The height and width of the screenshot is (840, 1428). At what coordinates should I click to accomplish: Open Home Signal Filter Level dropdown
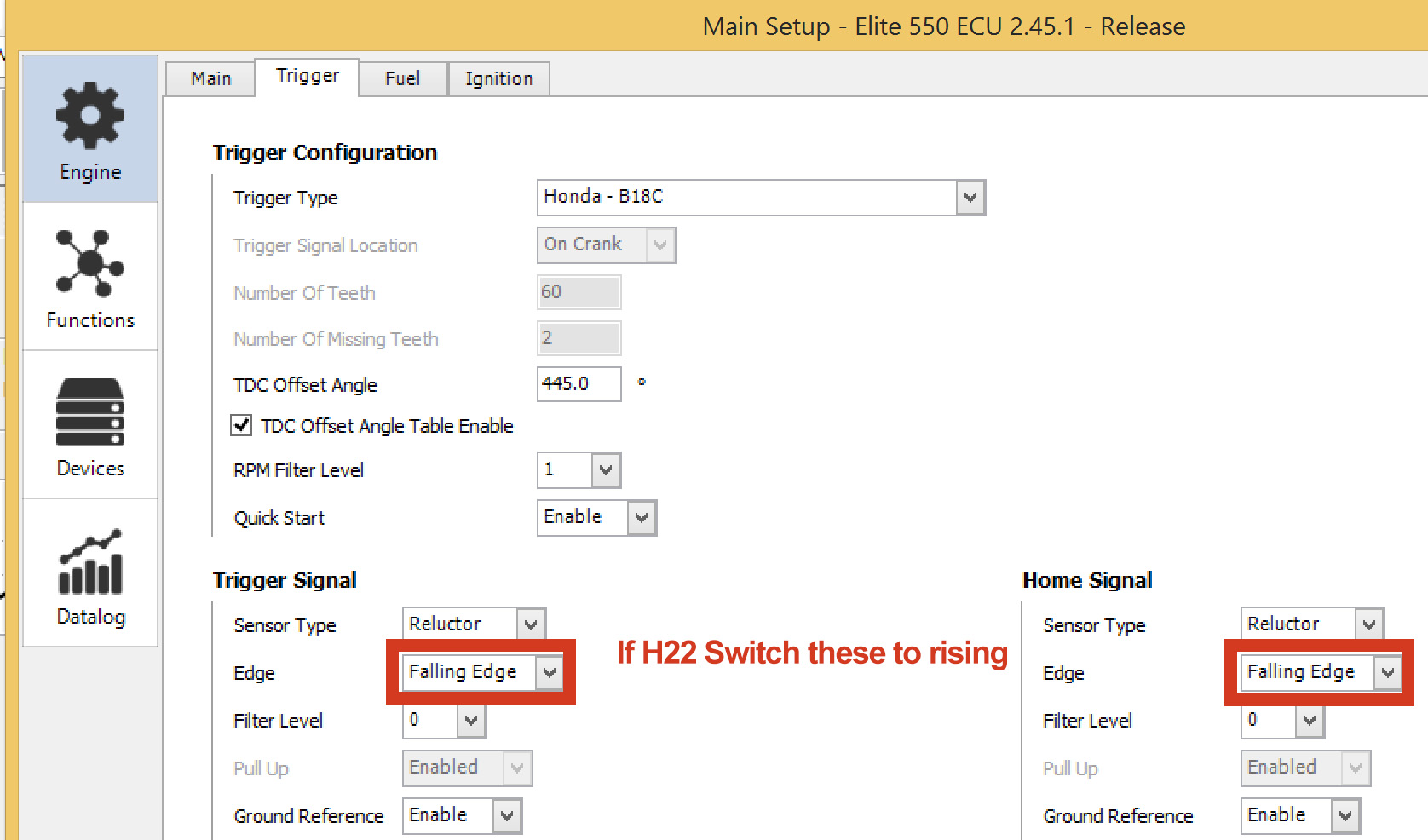[x=1309, y=721]
